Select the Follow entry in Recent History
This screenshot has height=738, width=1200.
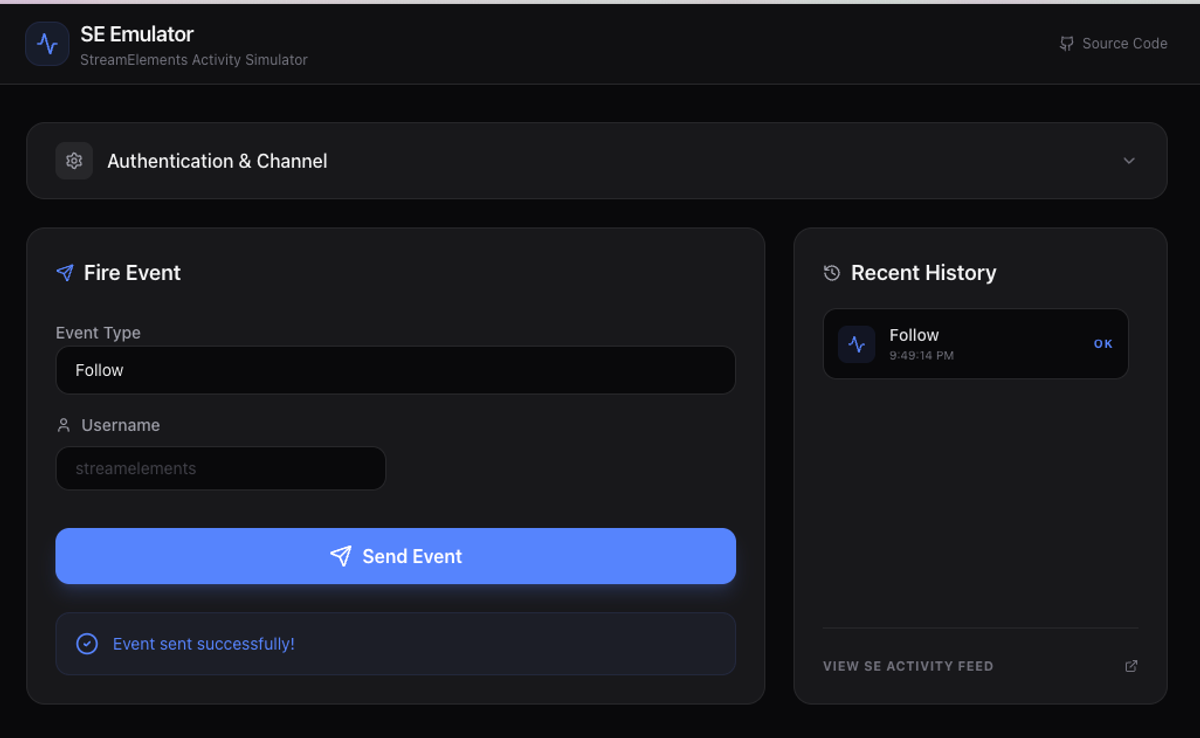pos(976,344)
